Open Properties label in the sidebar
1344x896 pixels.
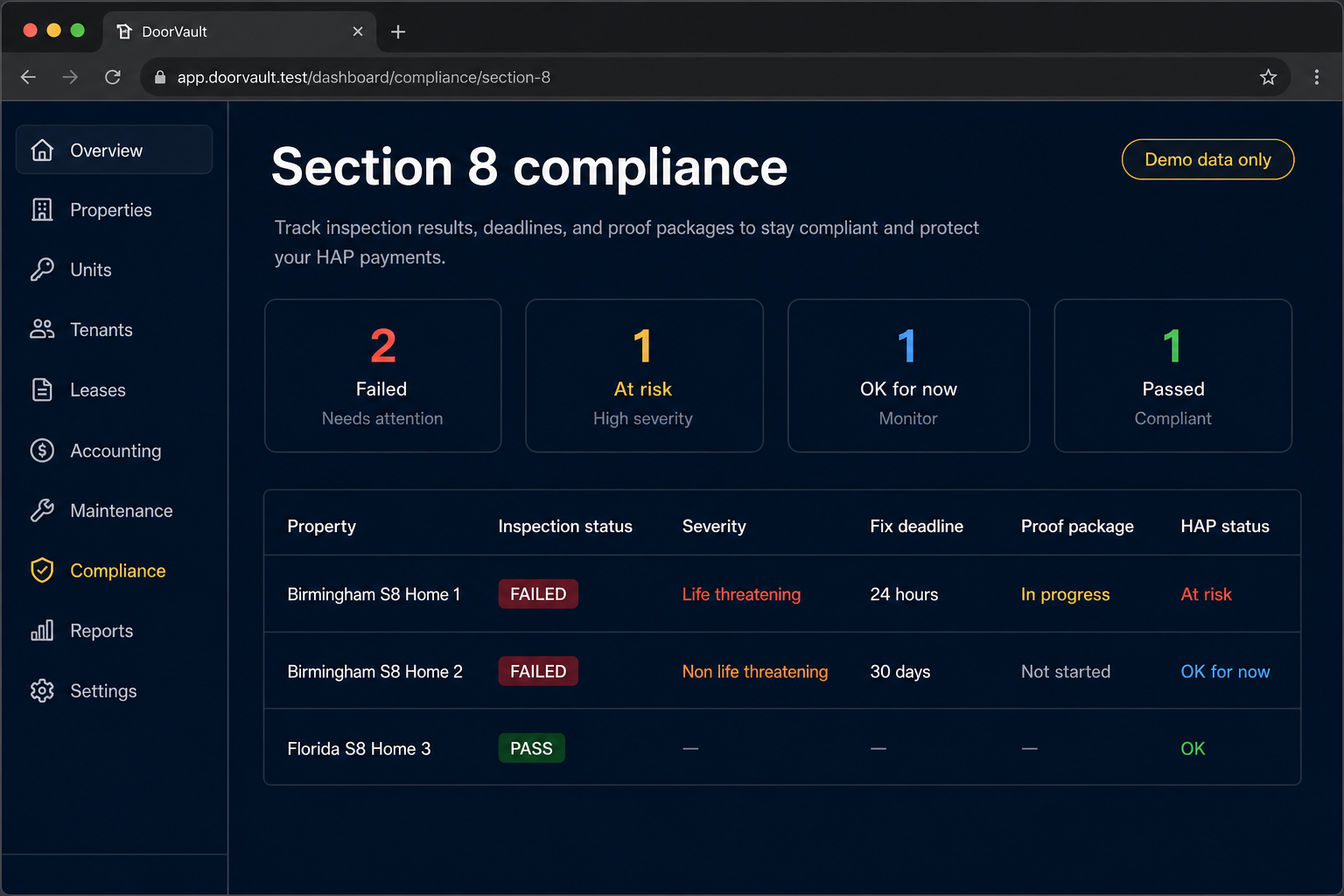pos(111,210)
